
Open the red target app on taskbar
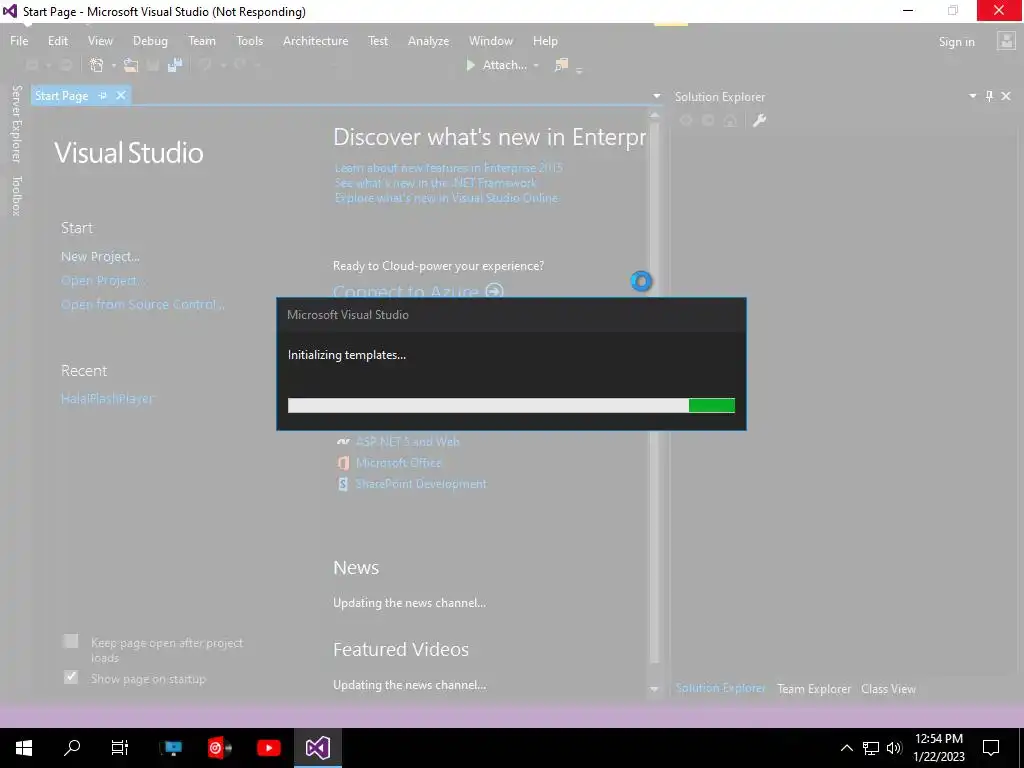(x=219, y=748)
